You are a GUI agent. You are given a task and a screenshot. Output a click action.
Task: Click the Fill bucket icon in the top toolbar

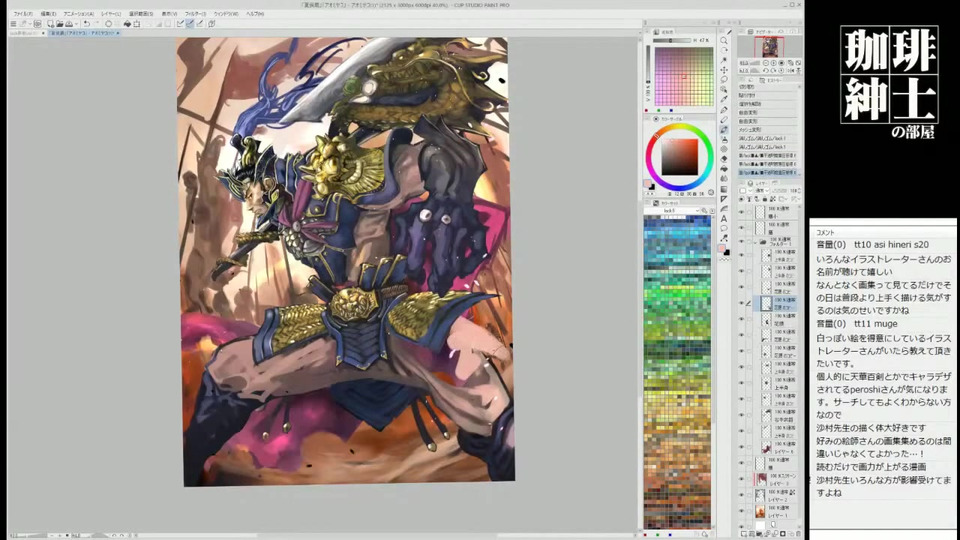click(x=127, y=23)
